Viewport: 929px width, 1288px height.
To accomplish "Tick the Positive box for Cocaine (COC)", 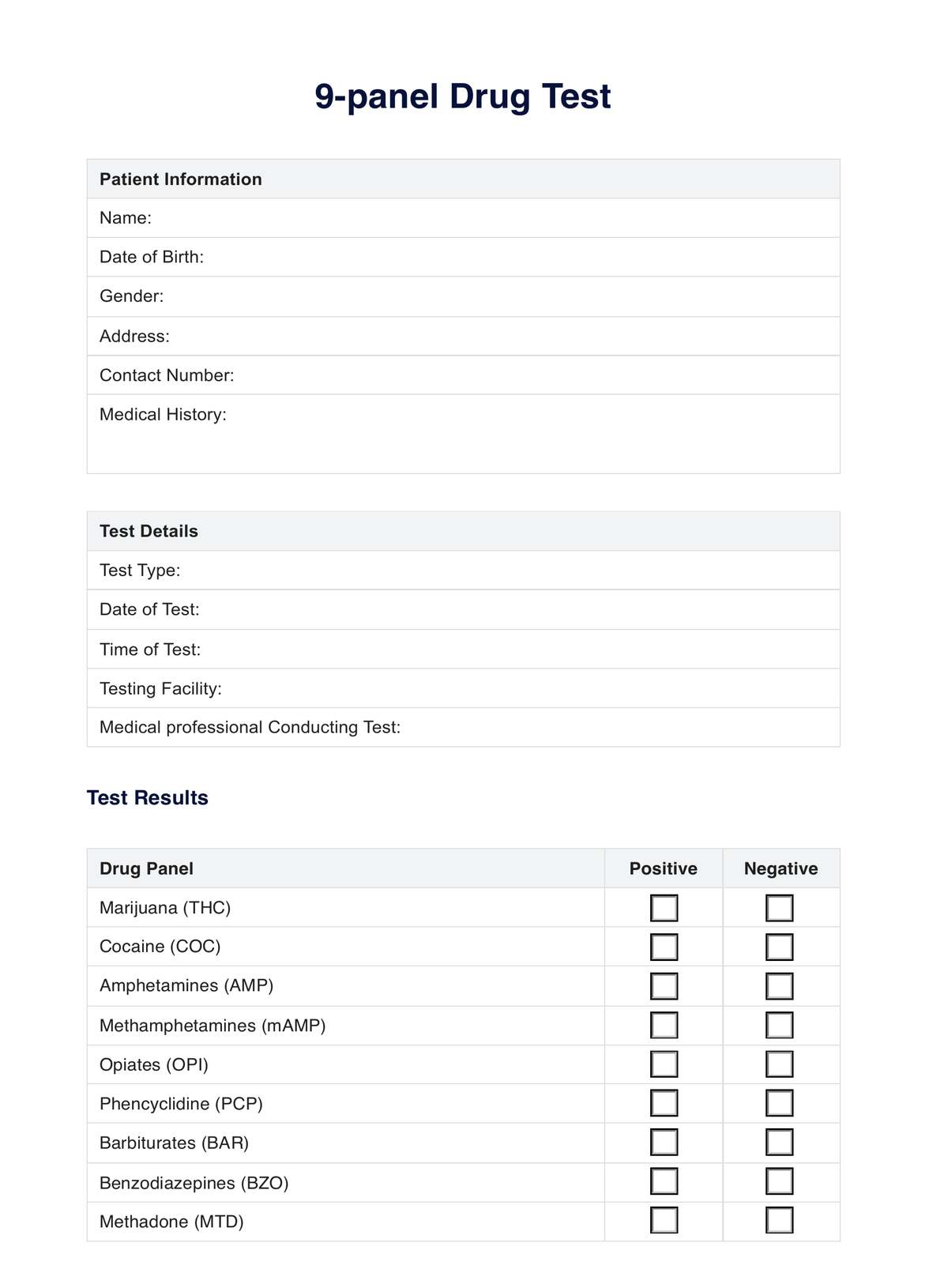I will (x=664, y=947).
